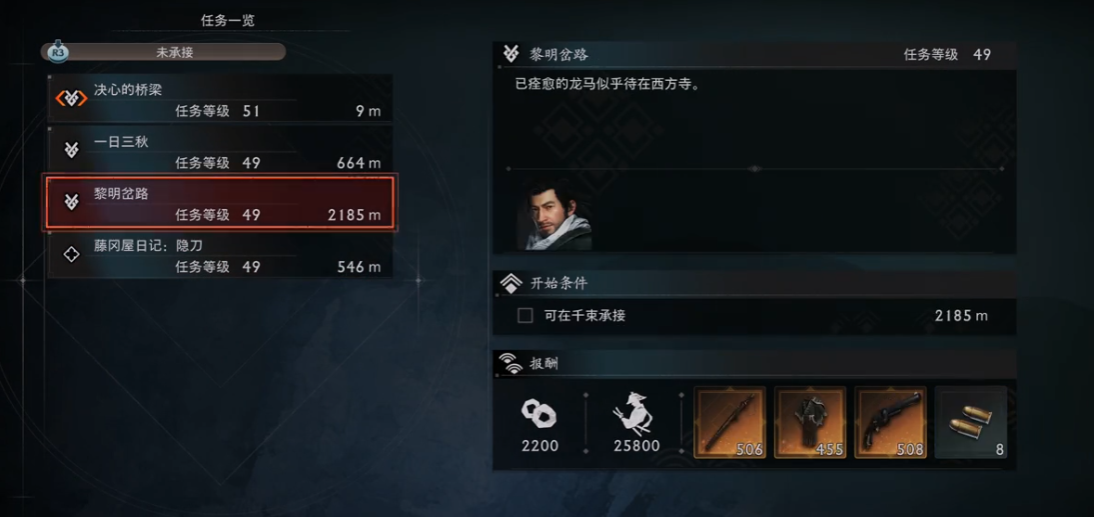Click the coin currency reward icon 2200

tap(539, 414)
